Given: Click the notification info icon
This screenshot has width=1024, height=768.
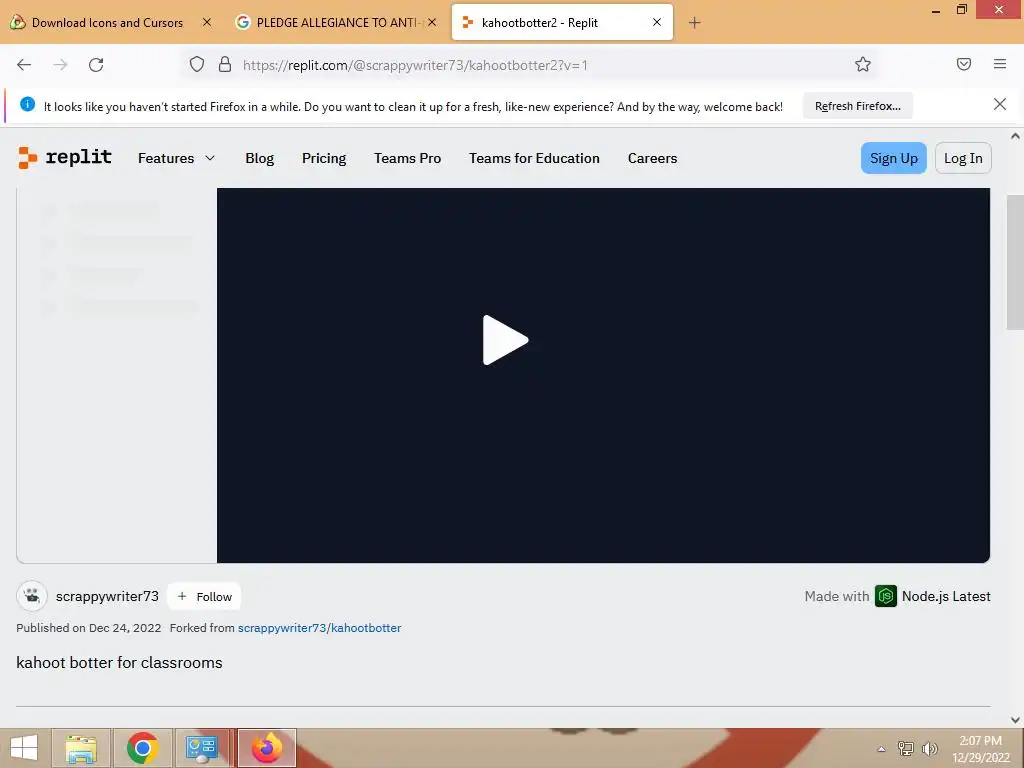Looking at the screenshot, I should click(27, 104).
